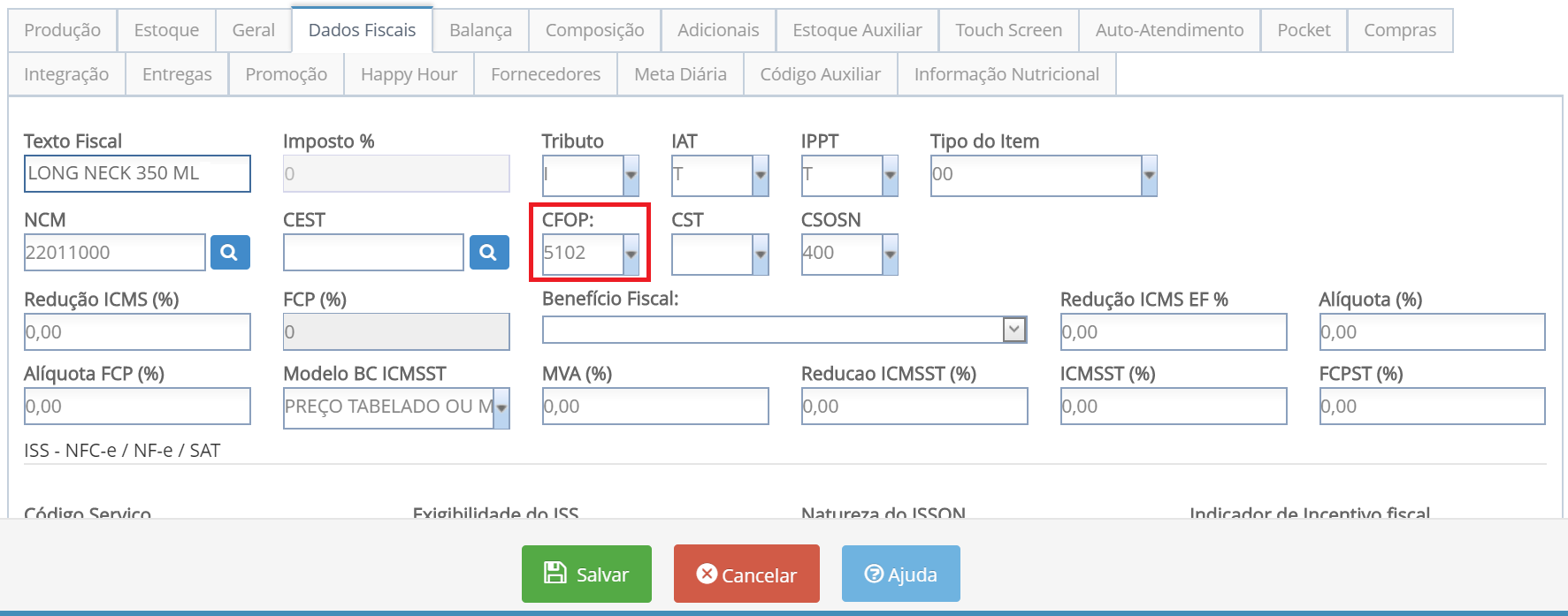Click the NCM field with 22011000
Screen dimensions: 1568x616
click(115, 253)
